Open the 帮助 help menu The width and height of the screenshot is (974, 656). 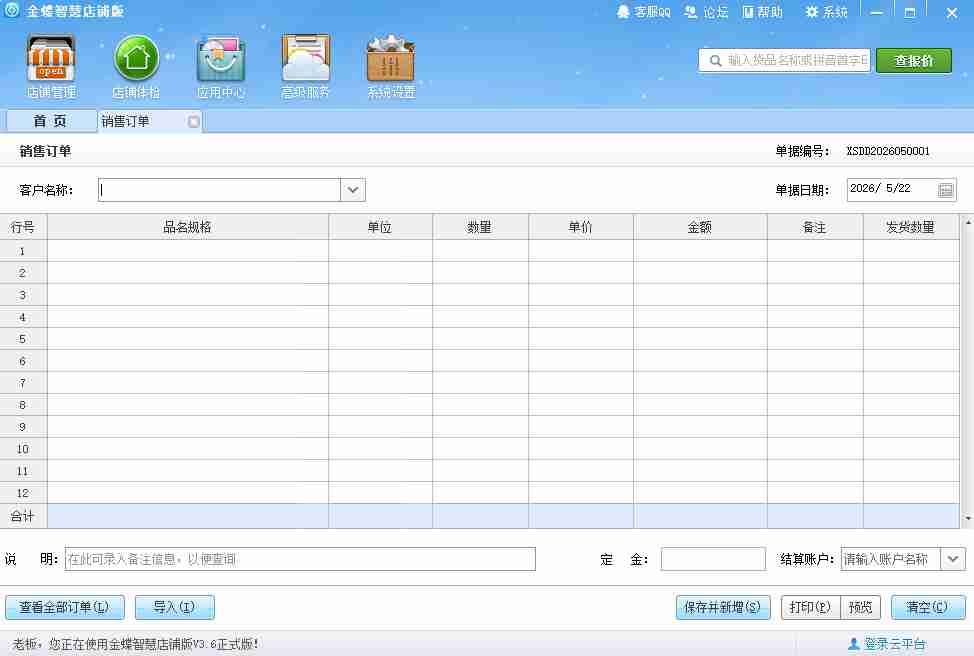tap(763, 12)
